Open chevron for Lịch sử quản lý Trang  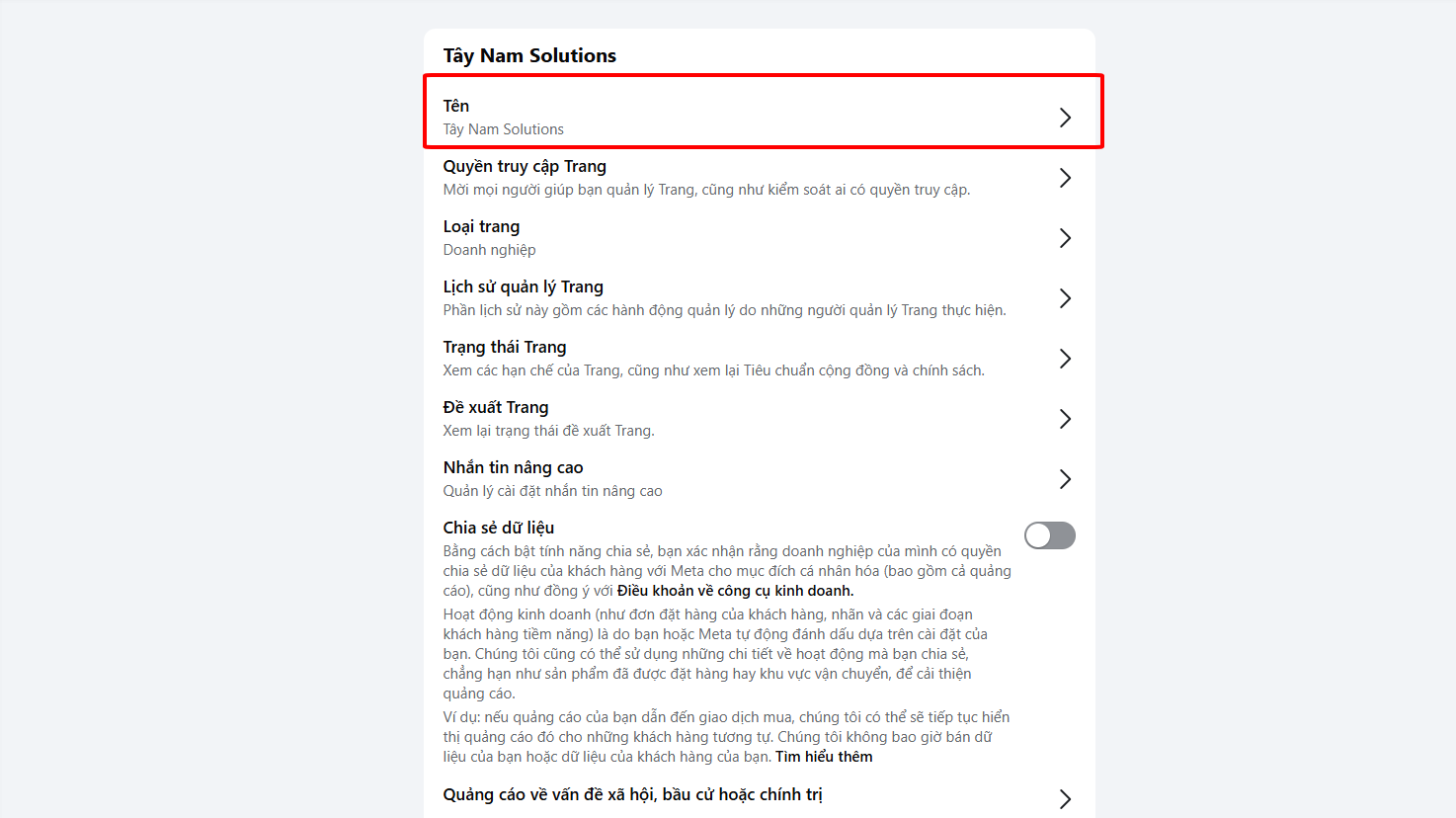pyautogui.click(x=1065, y=298)
